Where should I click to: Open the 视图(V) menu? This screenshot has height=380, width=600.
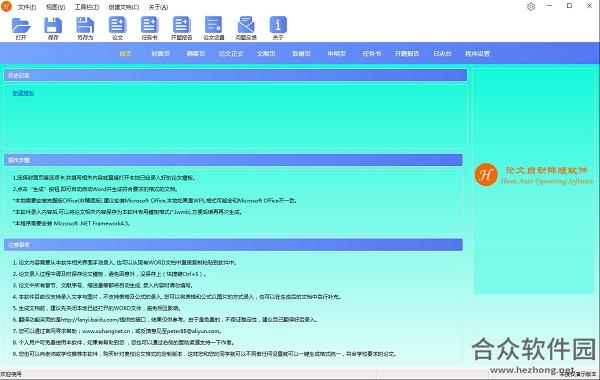coord(55,7)
